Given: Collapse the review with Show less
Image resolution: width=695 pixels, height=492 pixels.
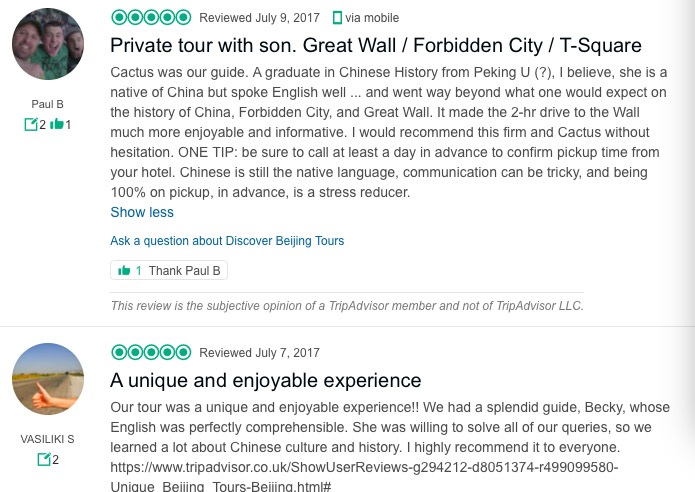Looking at the screenshot, I should tap(142, 212).
